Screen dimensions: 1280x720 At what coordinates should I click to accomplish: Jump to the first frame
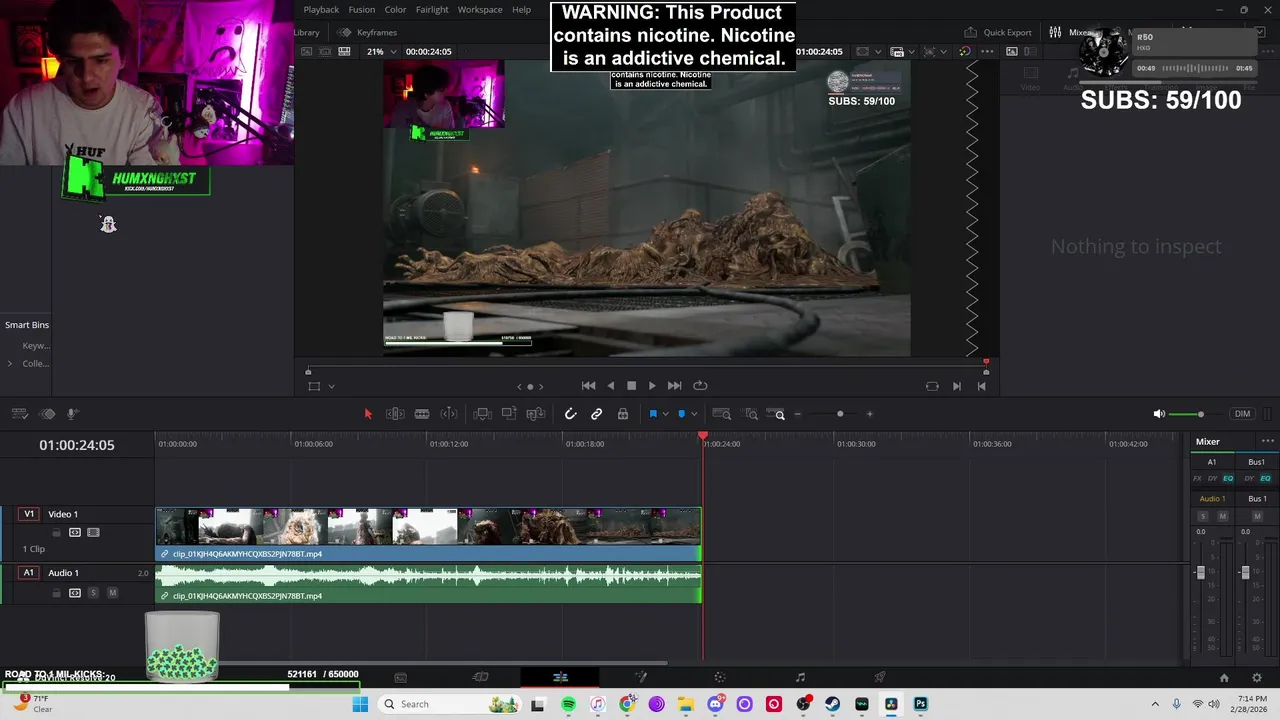(x=588, y=386)
